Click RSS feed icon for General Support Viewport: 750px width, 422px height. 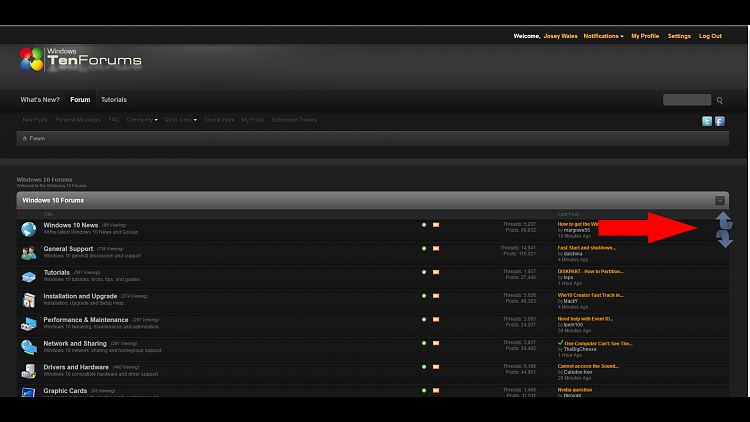(436, 248)
